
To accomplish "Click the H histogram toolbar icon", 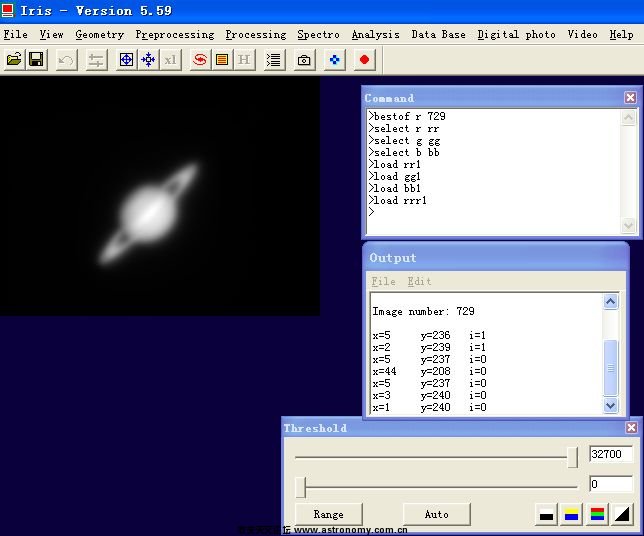I will click(x=244, y=60).
